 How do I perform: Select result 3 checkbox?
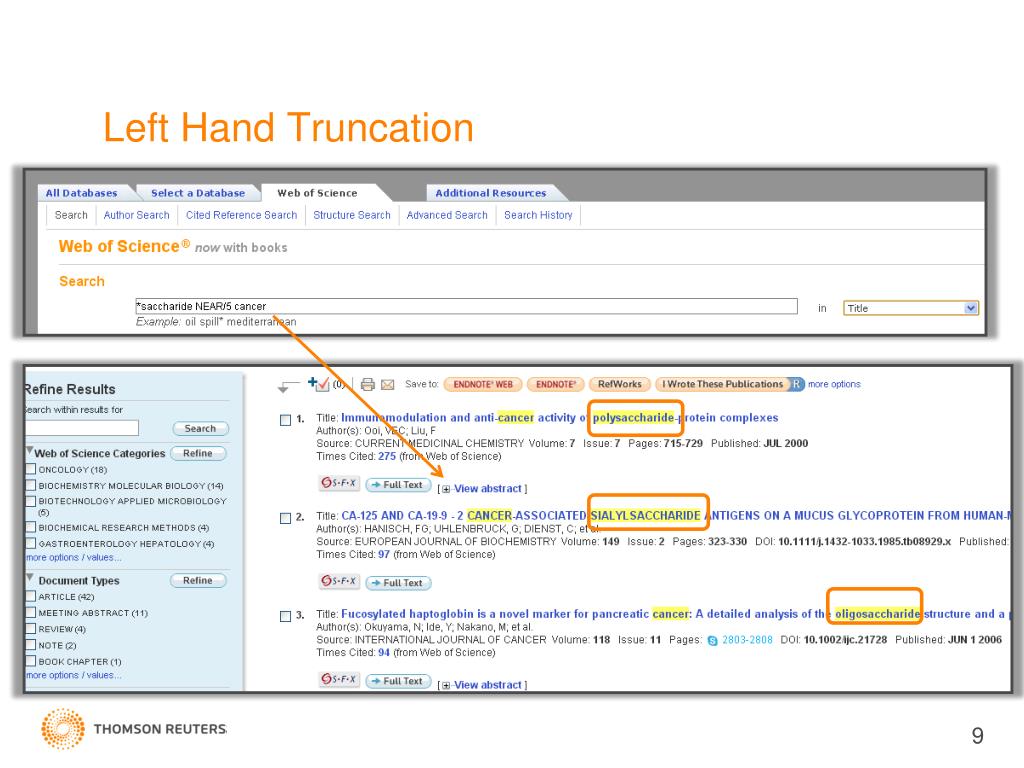(285, 616)
